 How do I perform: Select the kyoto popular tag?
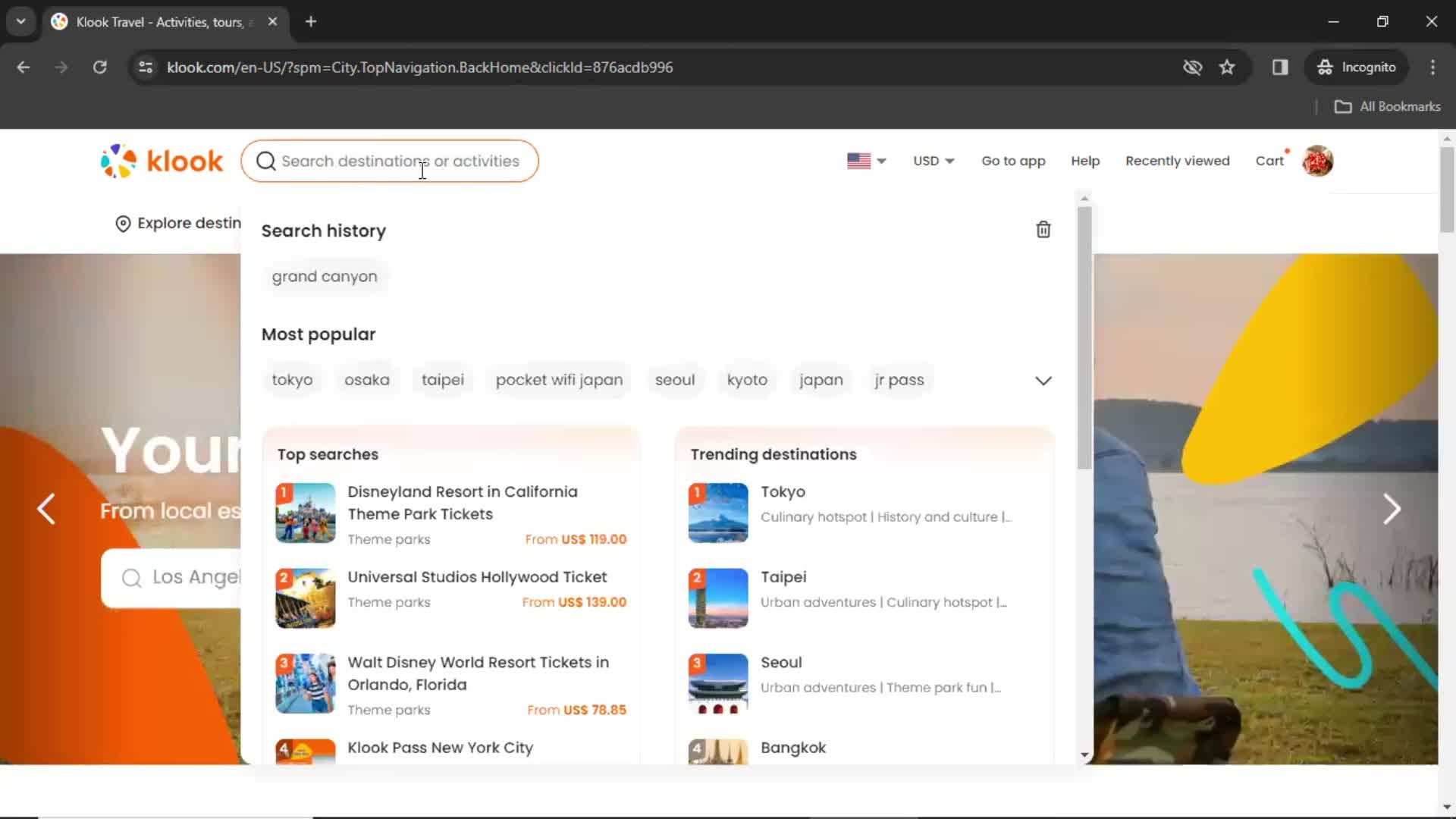click(x=747, y=380)
